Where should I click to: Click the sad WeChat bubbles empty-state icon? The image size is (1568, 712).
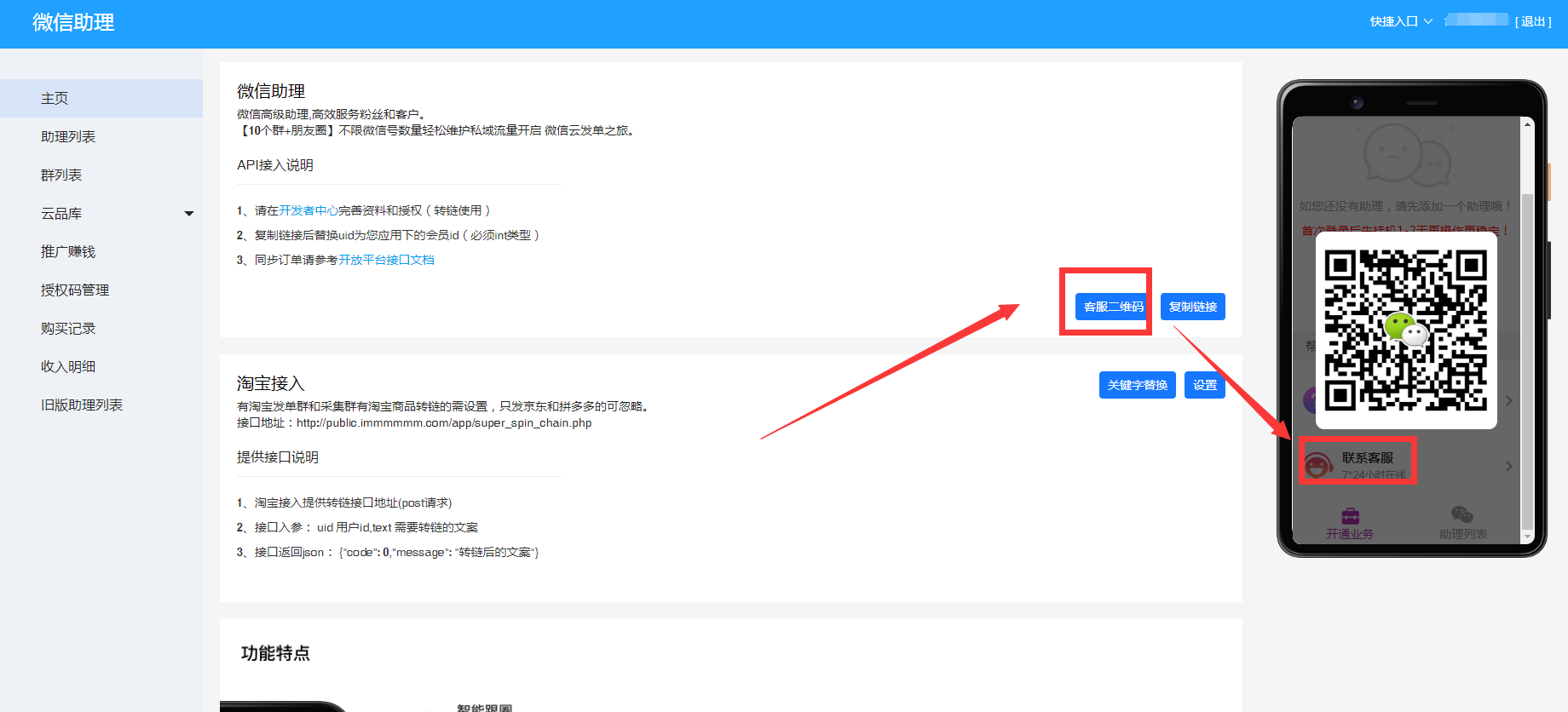click(1407, 153)
